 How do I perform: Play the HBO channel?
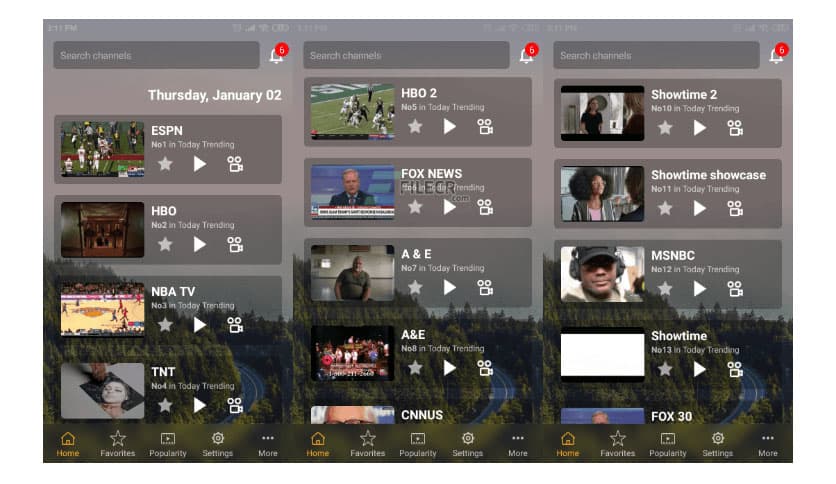pos(199,244)
